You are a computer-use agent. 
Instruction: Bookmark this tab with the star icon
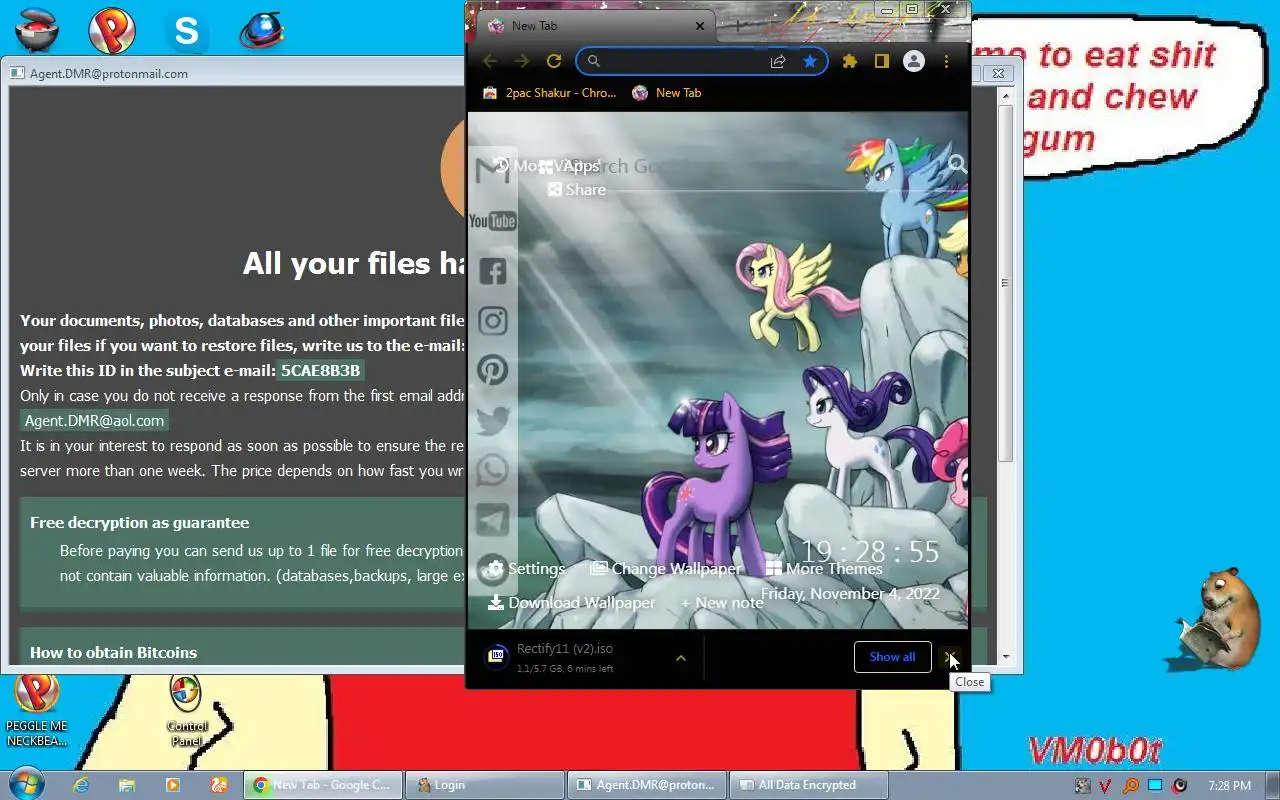[810, 61]
